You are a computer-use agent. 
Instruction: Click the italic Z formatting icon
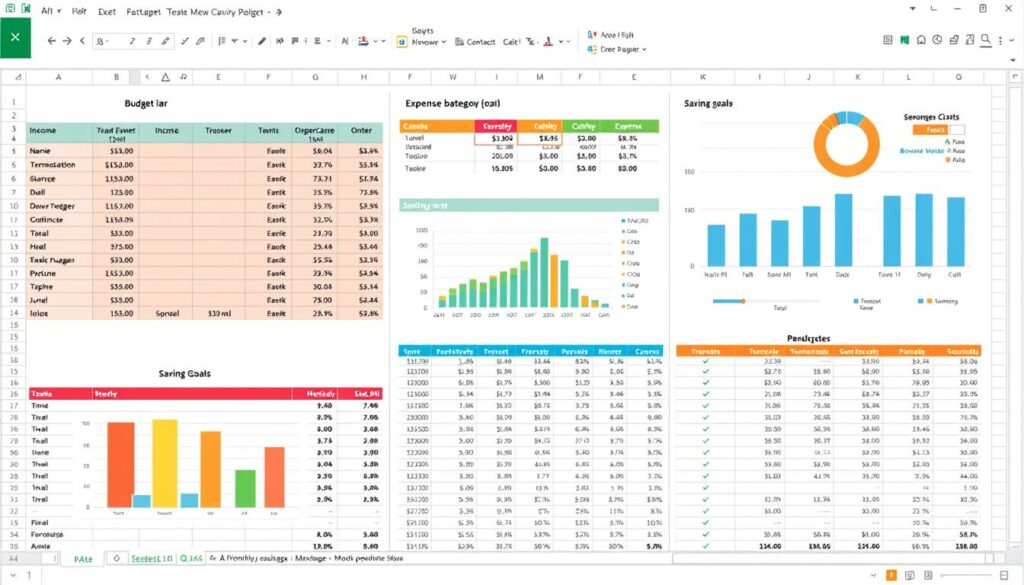tap(132, 41)
